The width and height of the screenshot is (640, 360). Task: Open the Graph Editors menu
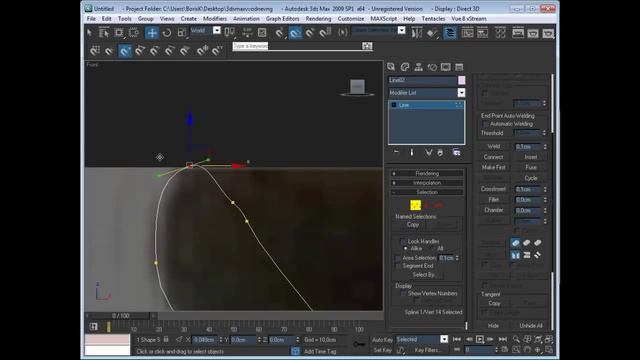click(282, 19)
